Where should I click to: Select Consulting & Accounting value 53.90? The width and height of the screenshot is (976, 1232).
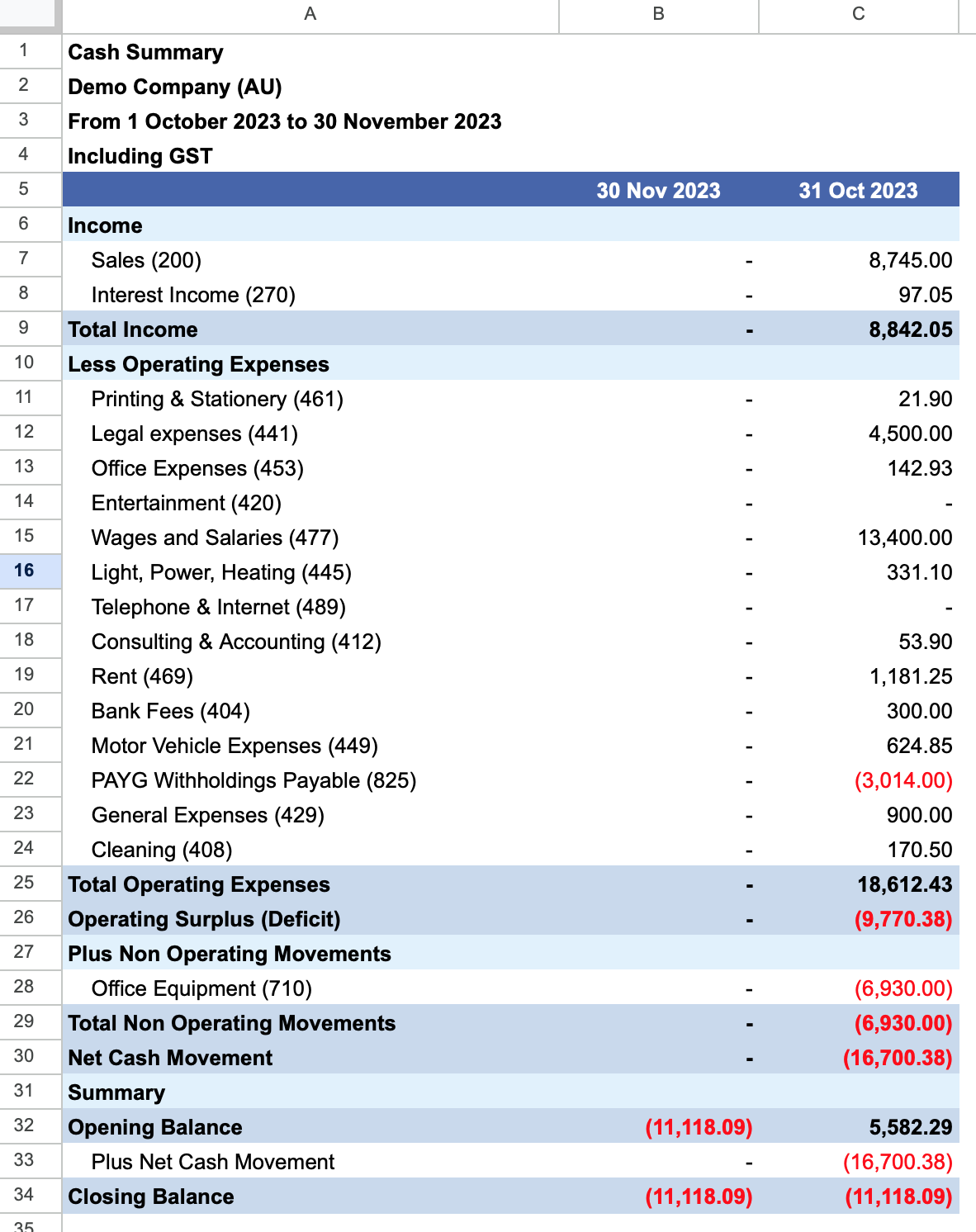[925, 642]
